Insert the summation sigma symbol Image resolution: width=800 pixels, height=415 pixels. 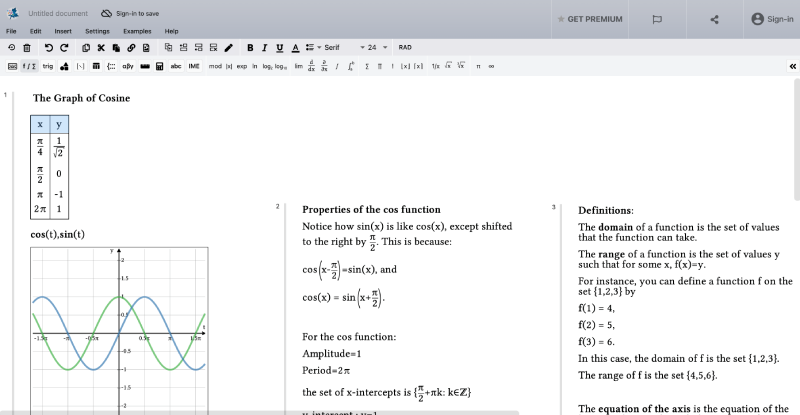pyautogui.click(x=367, y=66)
